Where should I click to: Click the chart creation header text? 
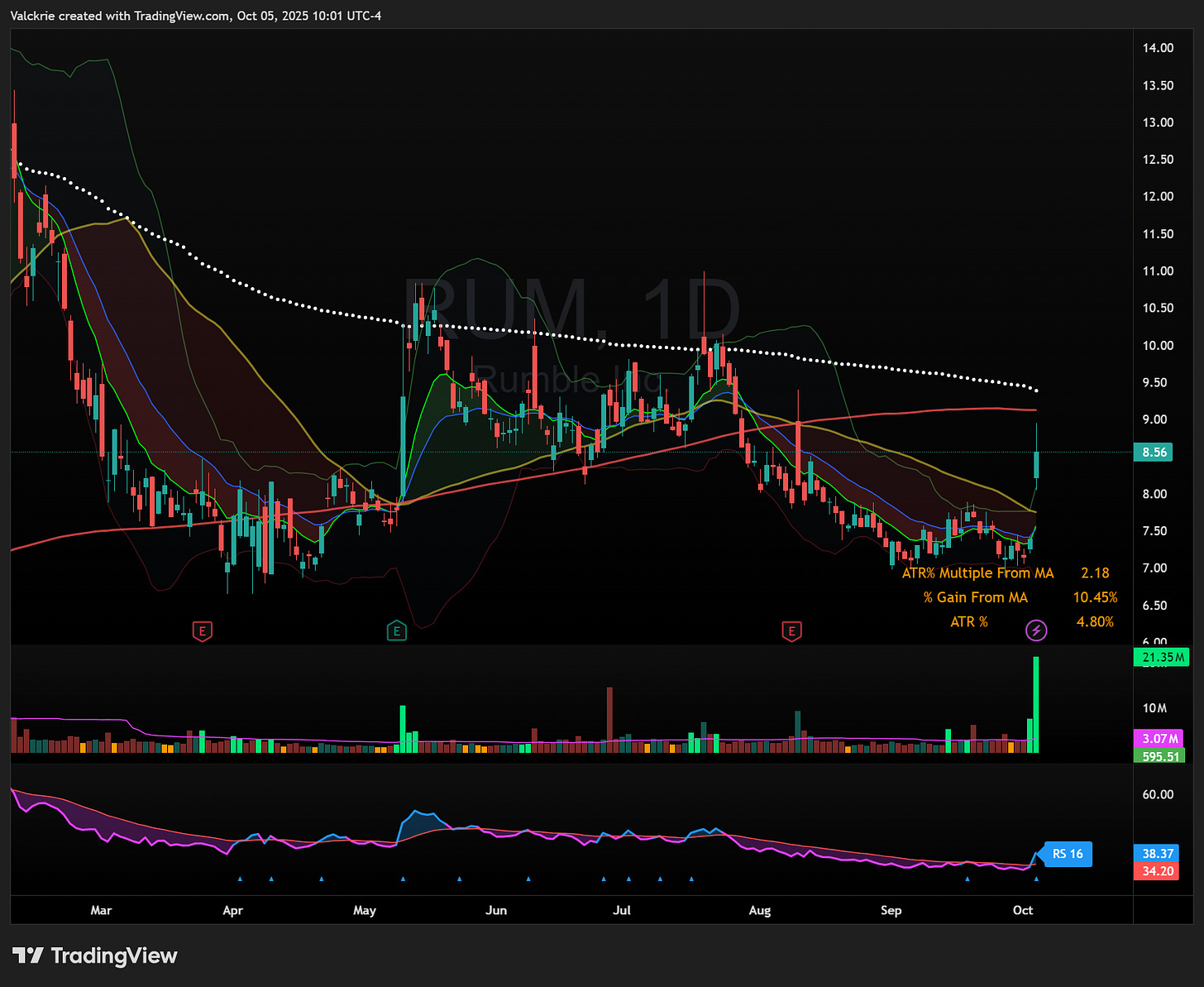click(196, 16)
